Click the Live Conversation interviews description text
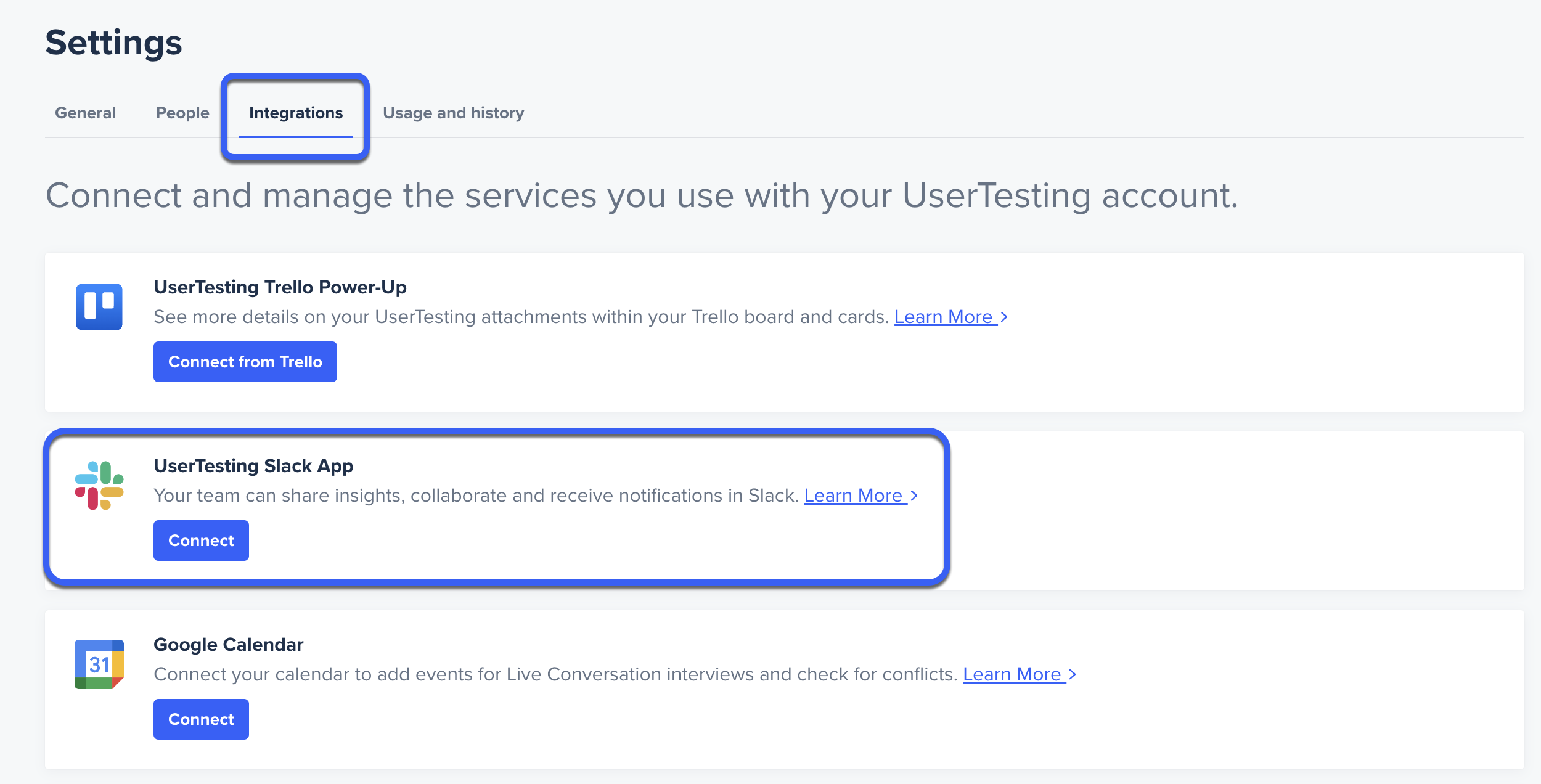The height and width of the screenshot is (784, 1541). pyautogui.click(x=555, y=674)
